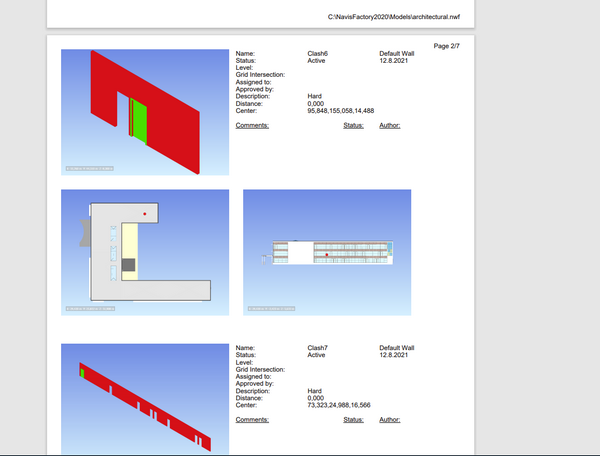The image size is (600, 456).
Task: Click the Clash6 3D wall clash image
Action: tap(145, 111)
